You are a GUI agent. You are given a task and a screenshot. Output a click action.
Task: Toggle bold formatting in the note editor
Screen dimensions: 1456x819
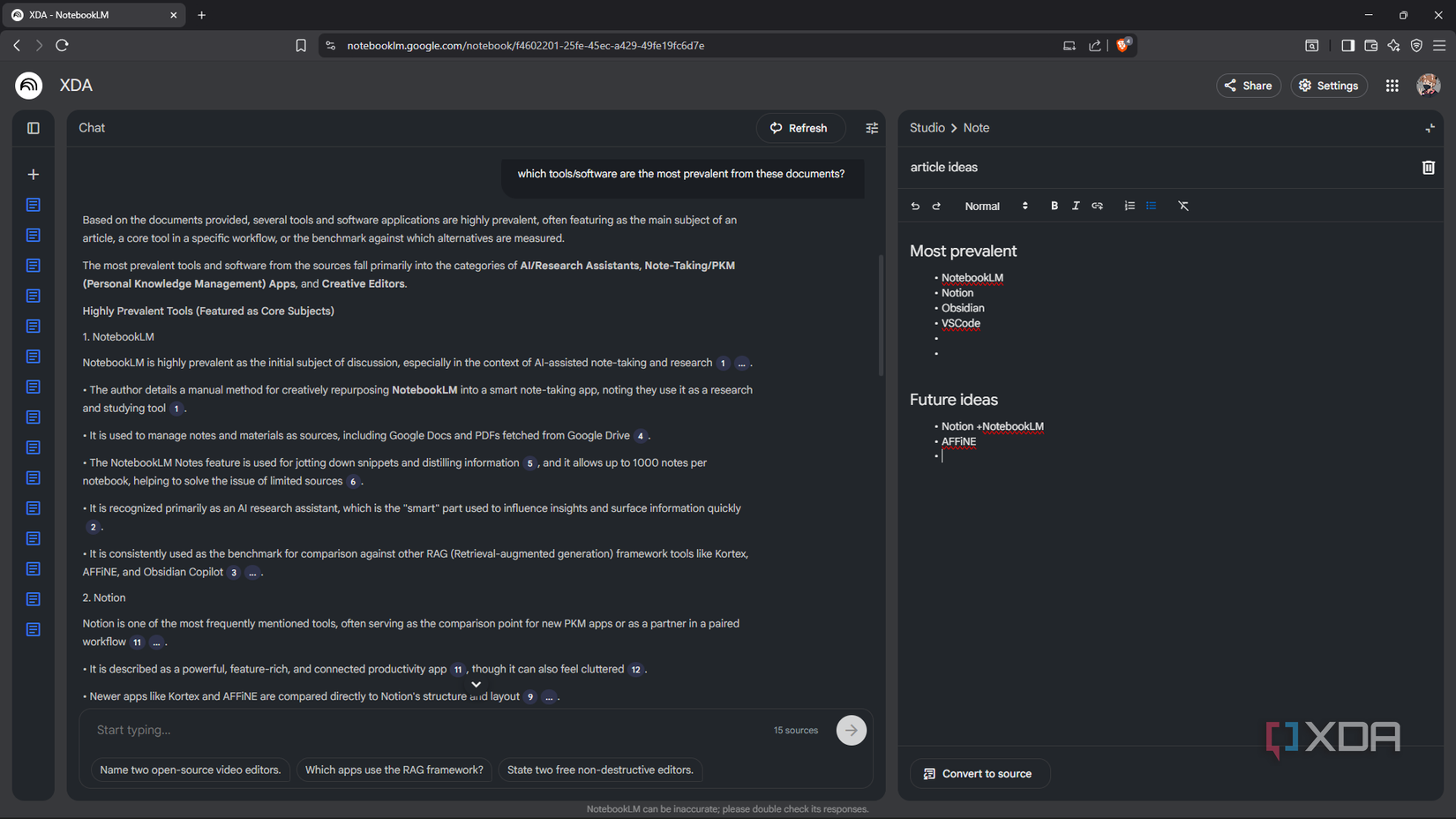tap(1054, 206)
